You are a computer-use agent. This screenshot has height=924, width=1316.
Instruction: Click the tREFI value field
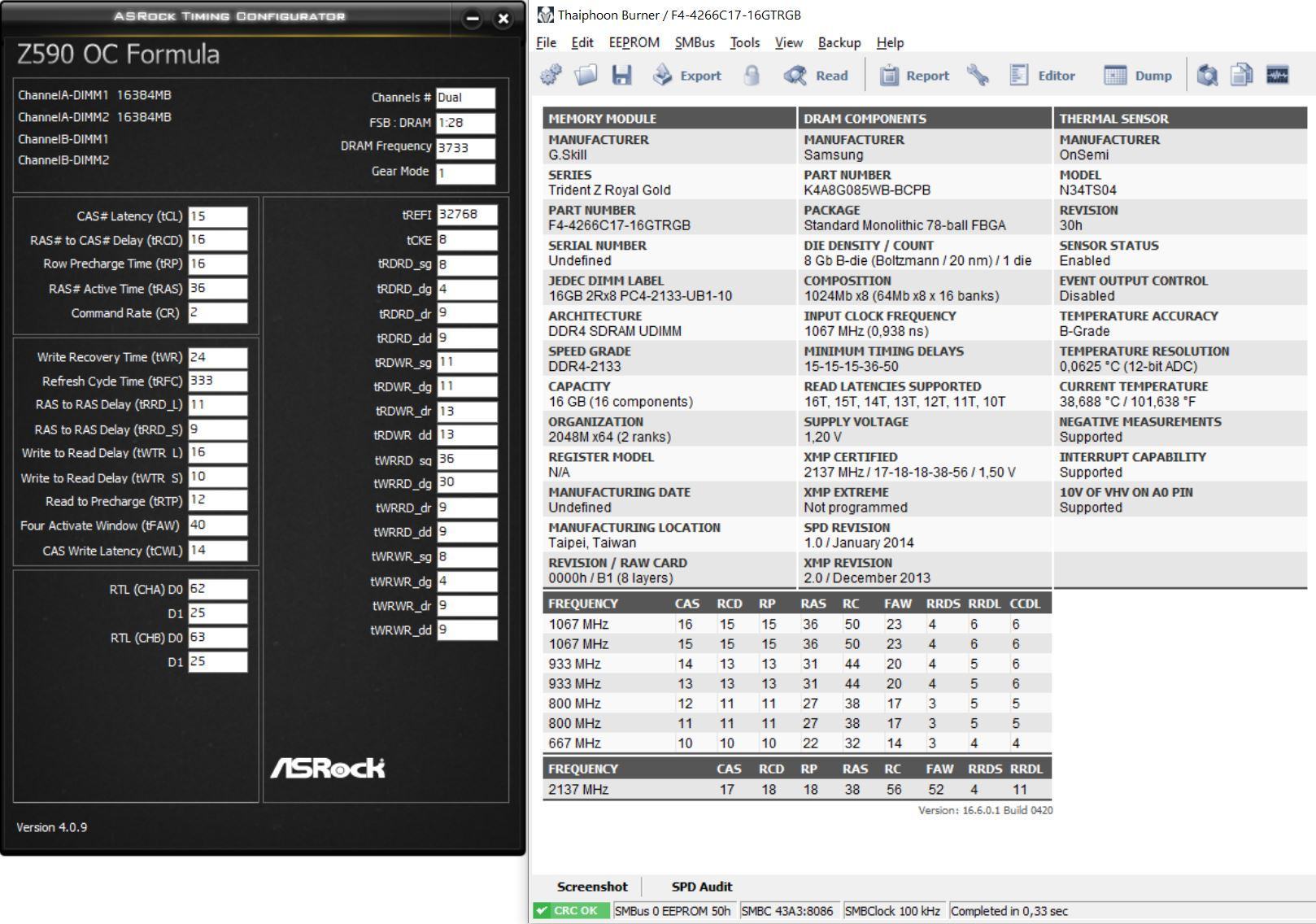point(467,215)
